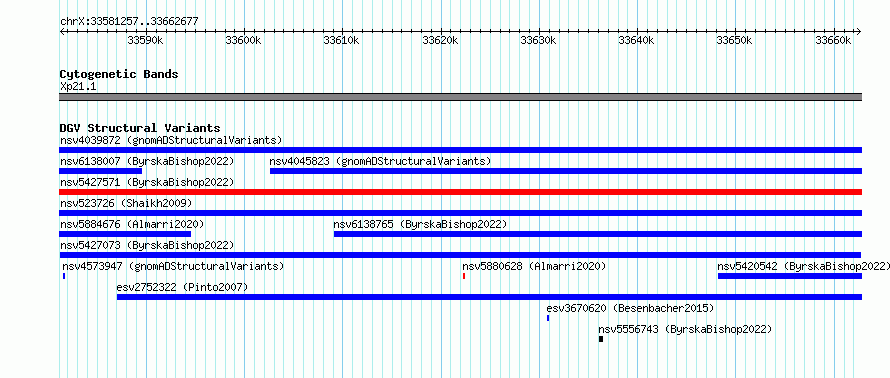Click the 33650k ruler tick label
The image size is (890, 378).
click(735, 40)
